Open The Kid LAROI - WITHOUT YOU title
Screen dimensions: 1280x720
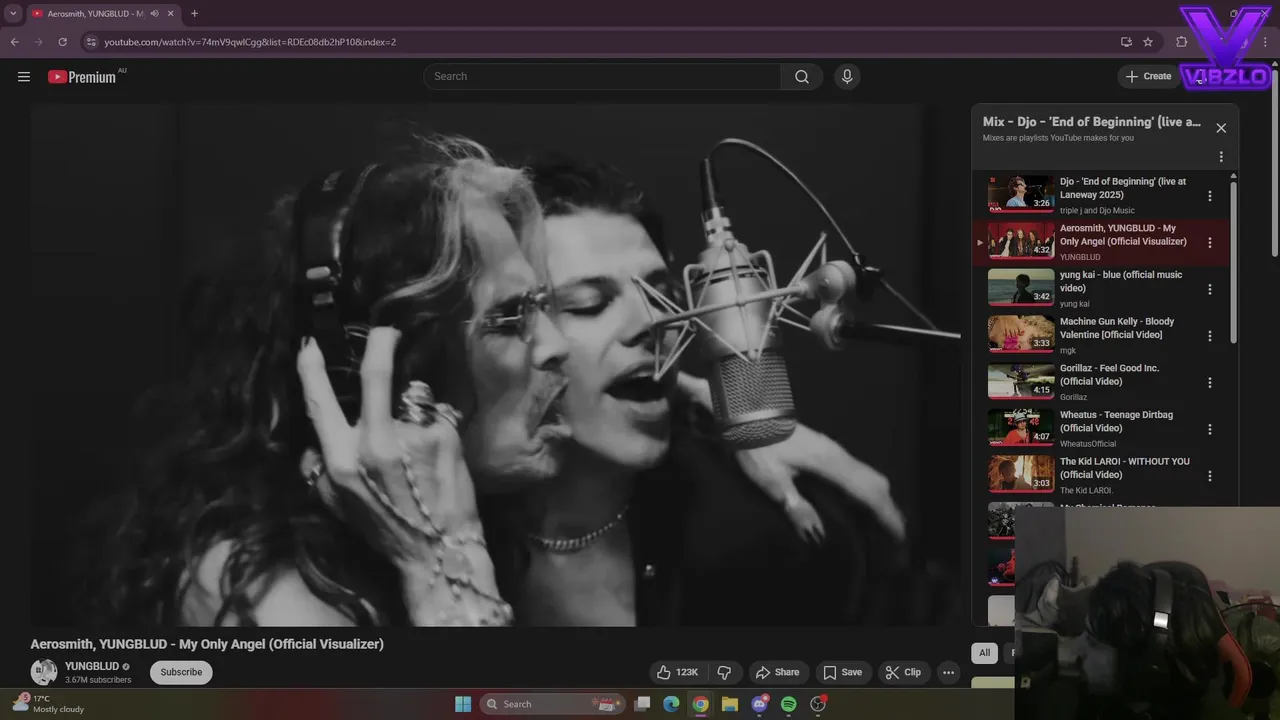(1125, 468)
